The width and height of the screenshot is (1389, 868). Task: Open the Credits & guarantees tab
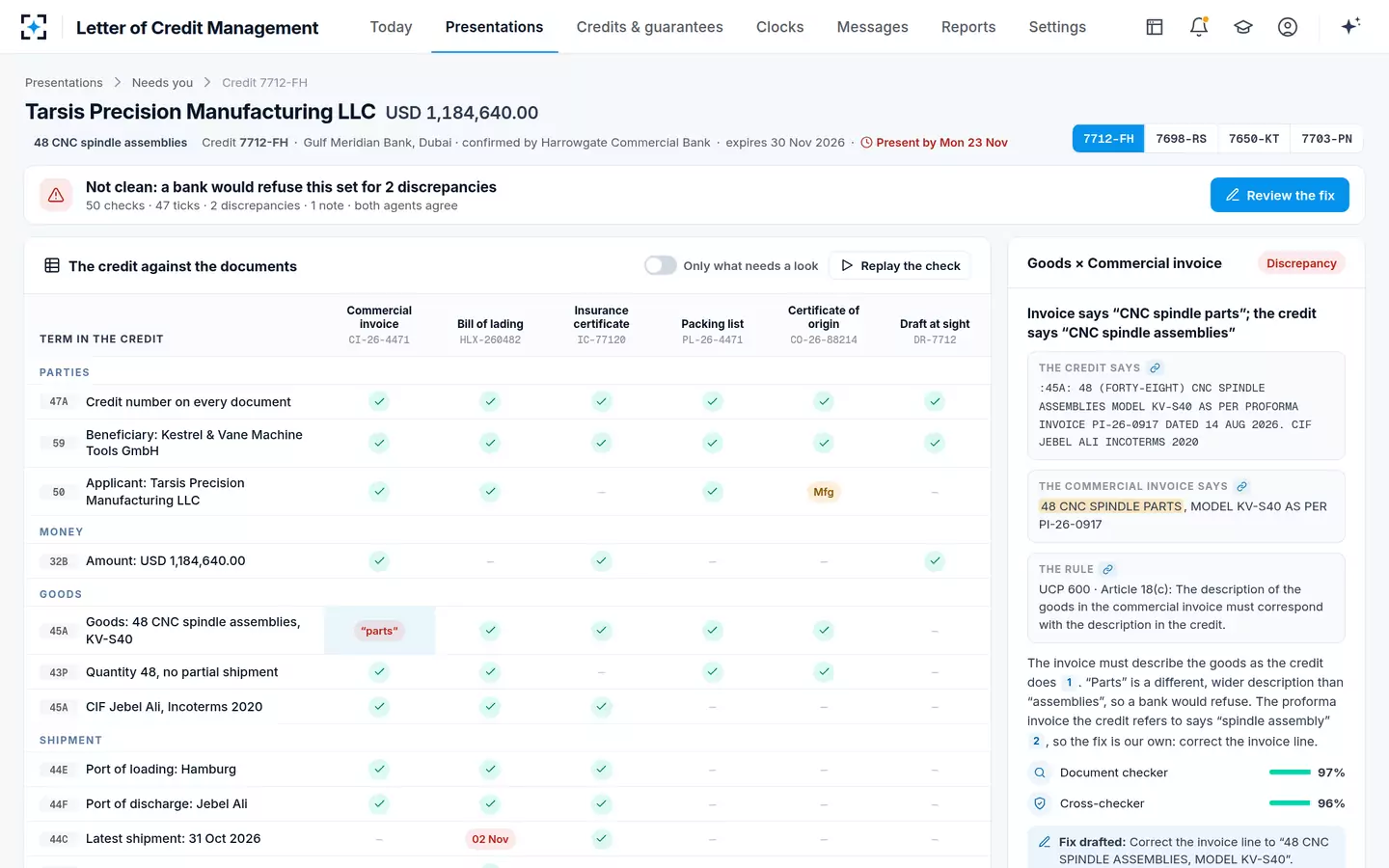649,27
